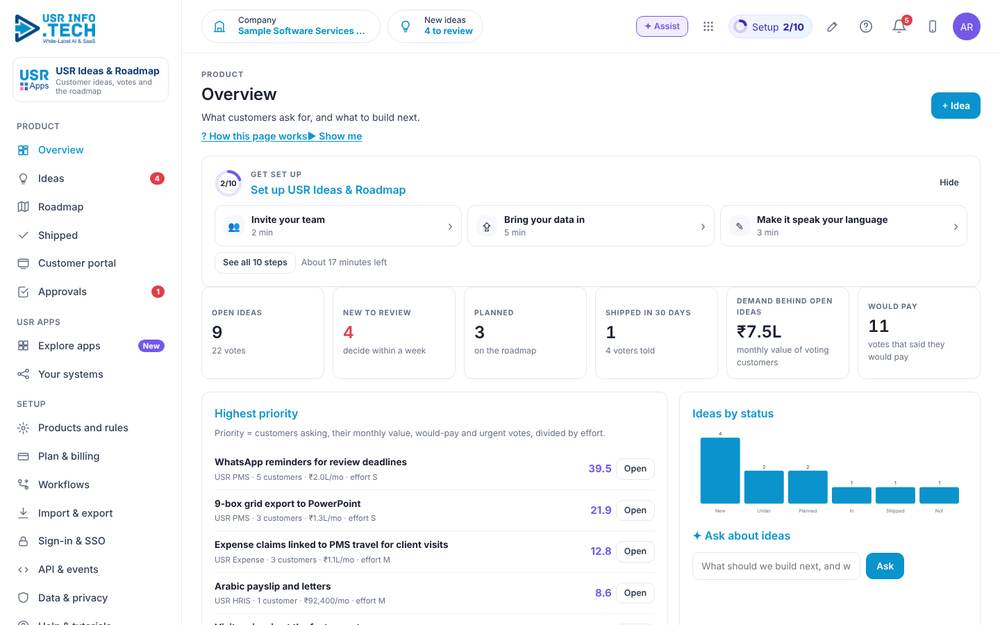Click Open status on WhatsApp reminders idea
Screen dimensions: 1000x625
tap(635, 469)
